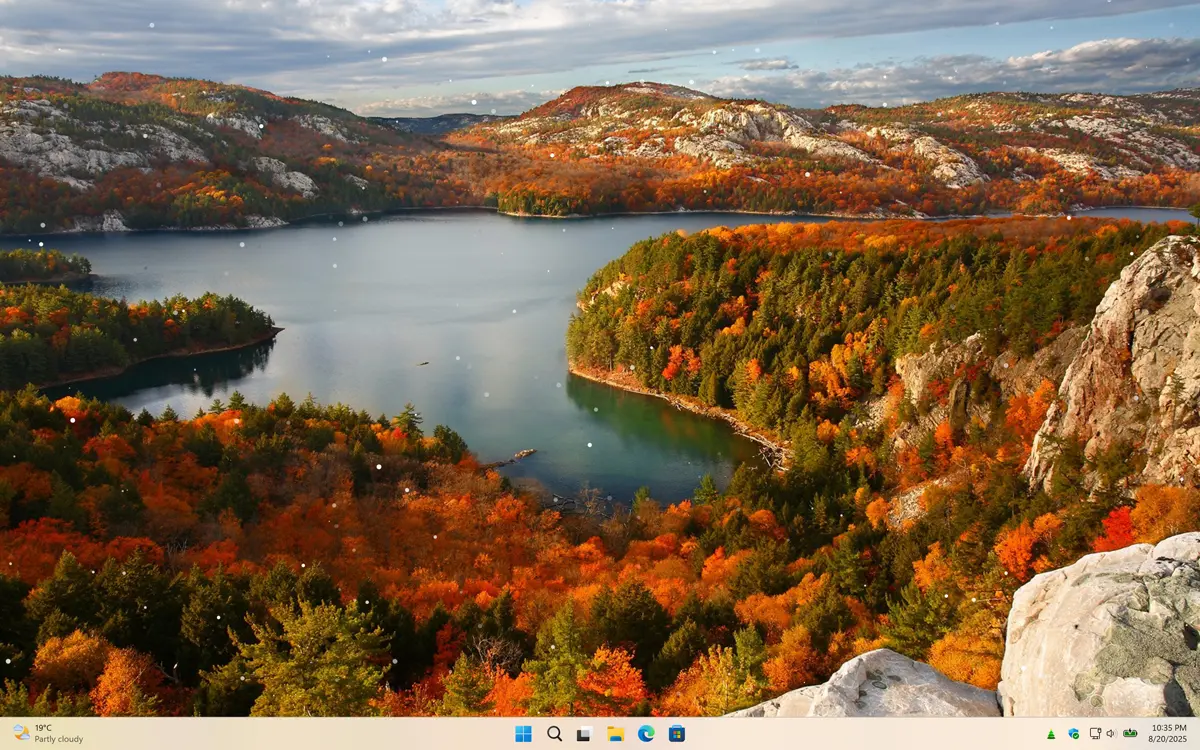Click the 10:35 PM clock time
The image size is (1200, 750).
(x=1169, y=728)
